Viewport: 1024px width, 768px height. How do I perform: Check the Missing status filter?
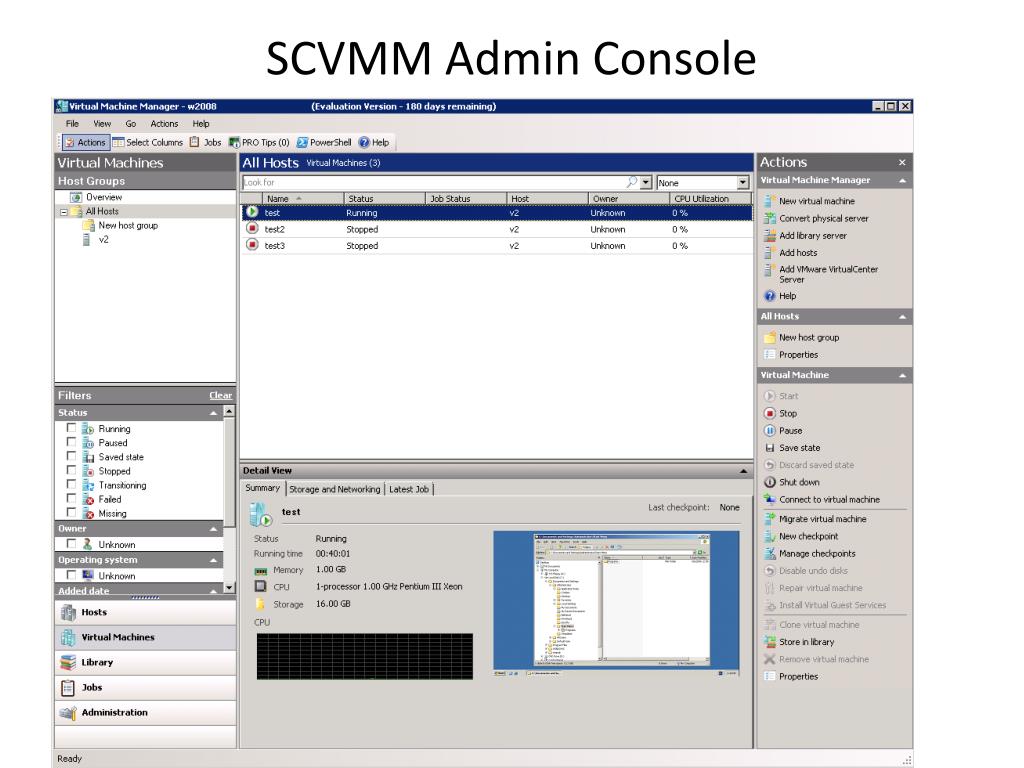(71, 513)
